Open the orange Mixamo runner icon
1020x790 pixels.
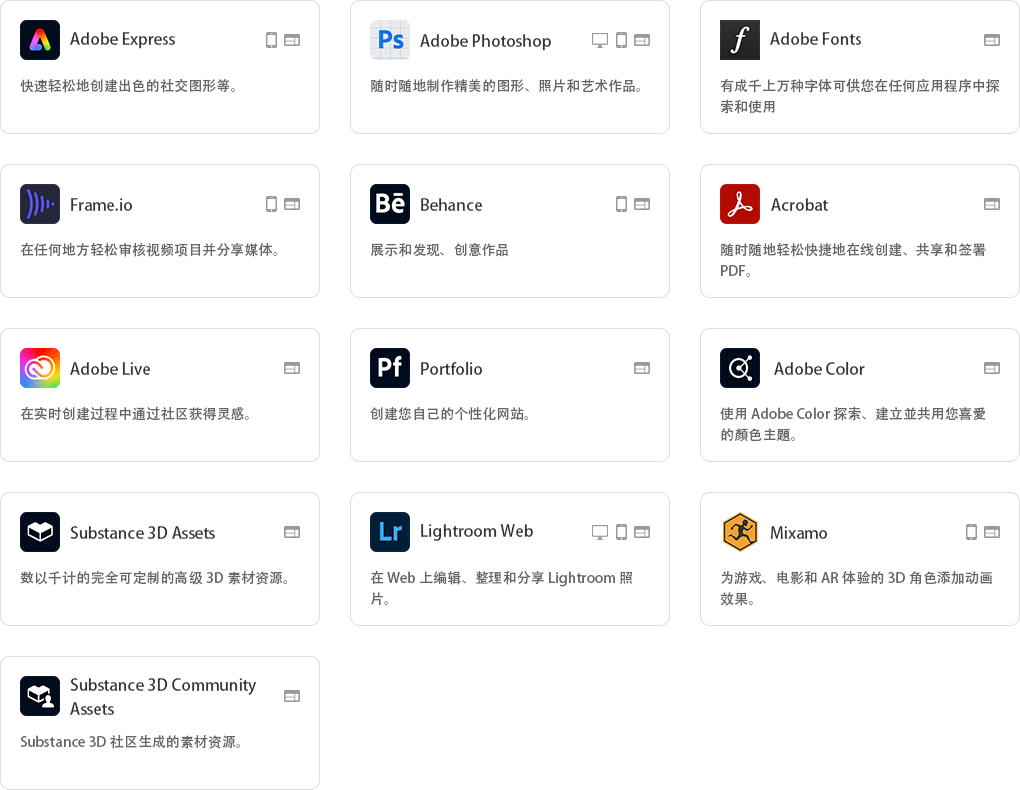(740, 532)
